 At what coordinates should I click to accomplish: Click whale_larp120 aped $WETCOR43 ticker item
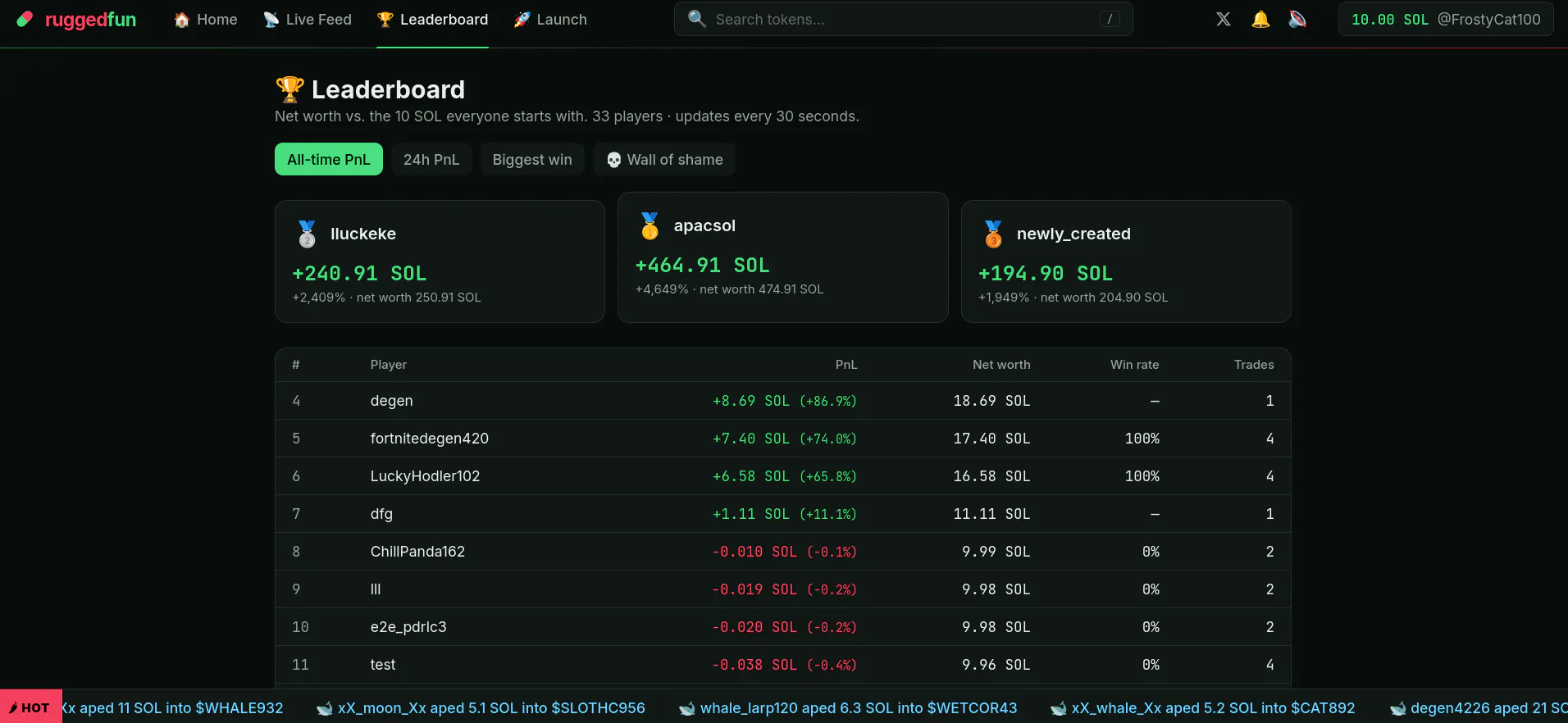click(848, 708)
